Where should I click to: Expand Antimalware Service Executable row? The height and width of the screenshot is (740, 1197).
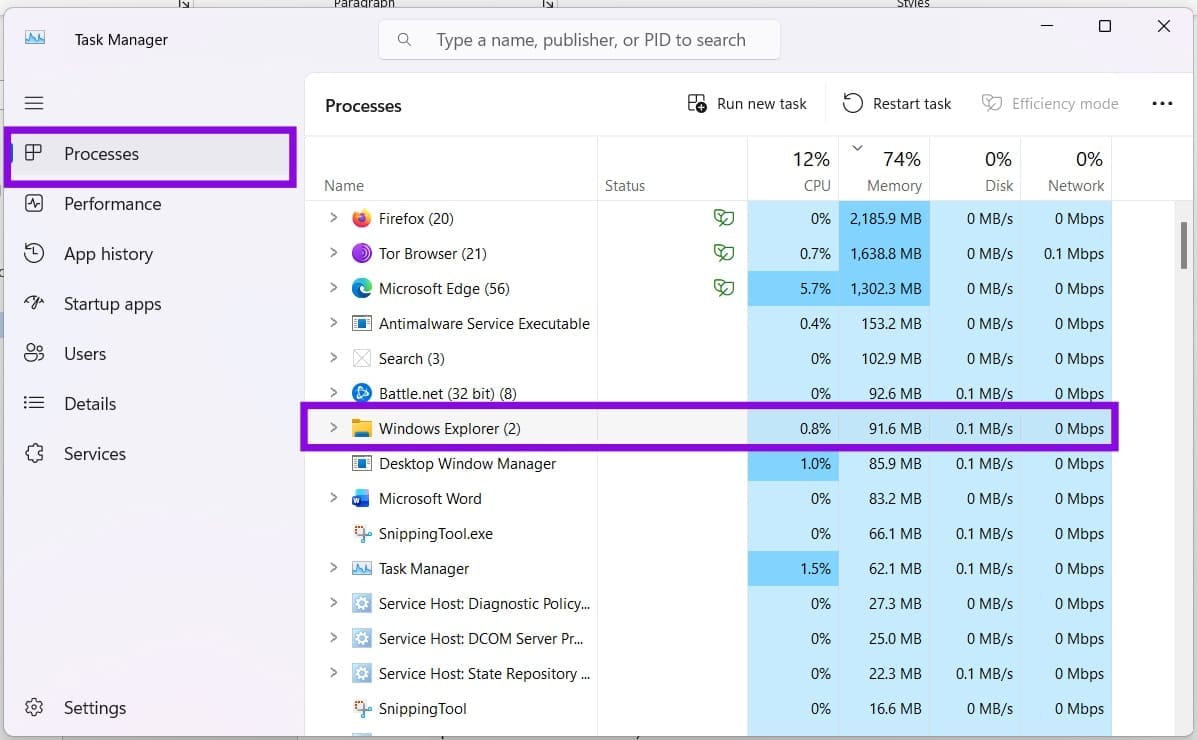(x=334, y=323)
